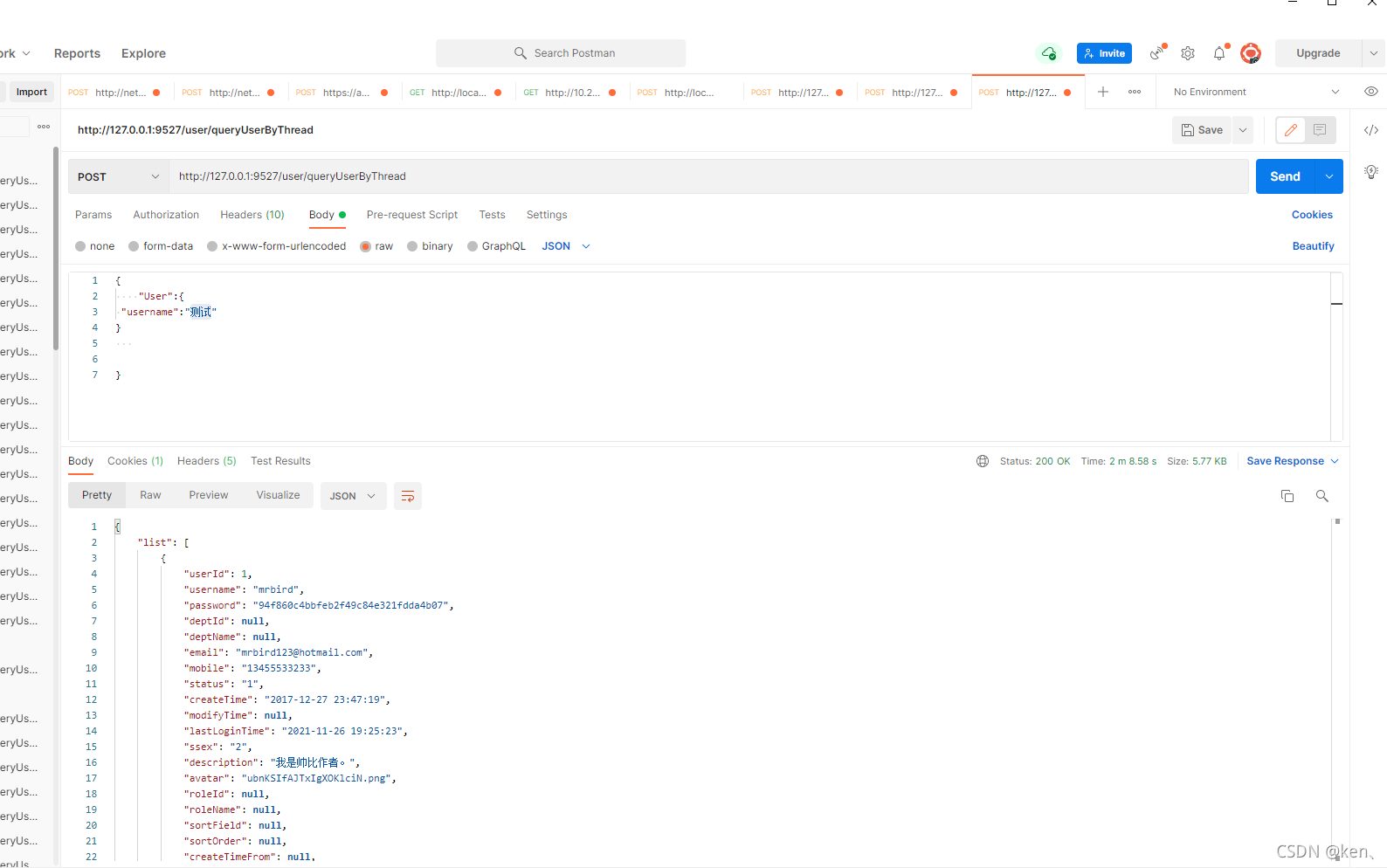Click the request URL field

(x=708, y=176)
